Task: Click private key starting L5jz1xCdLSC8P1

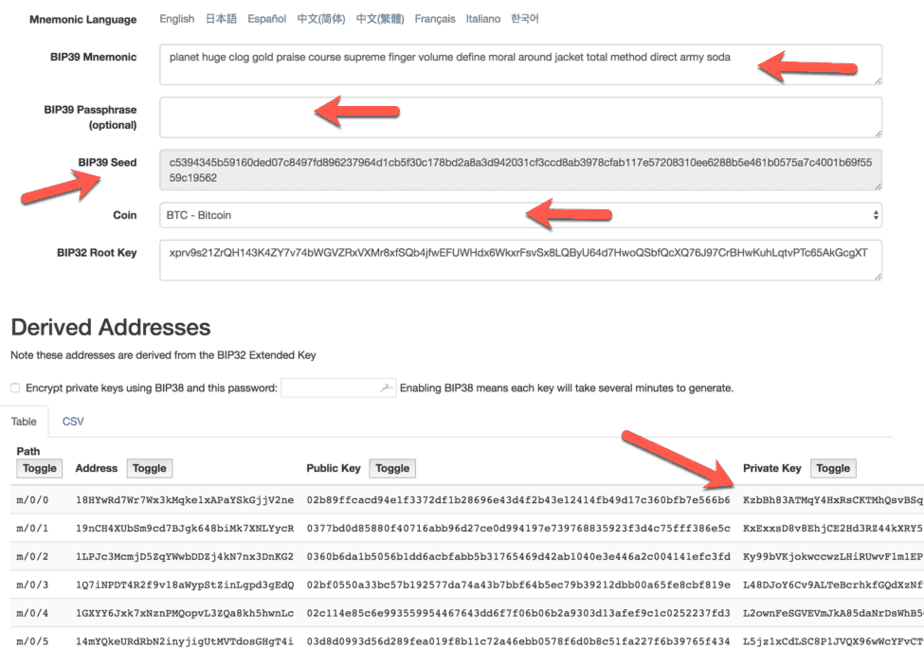Action: coord(833,641)
